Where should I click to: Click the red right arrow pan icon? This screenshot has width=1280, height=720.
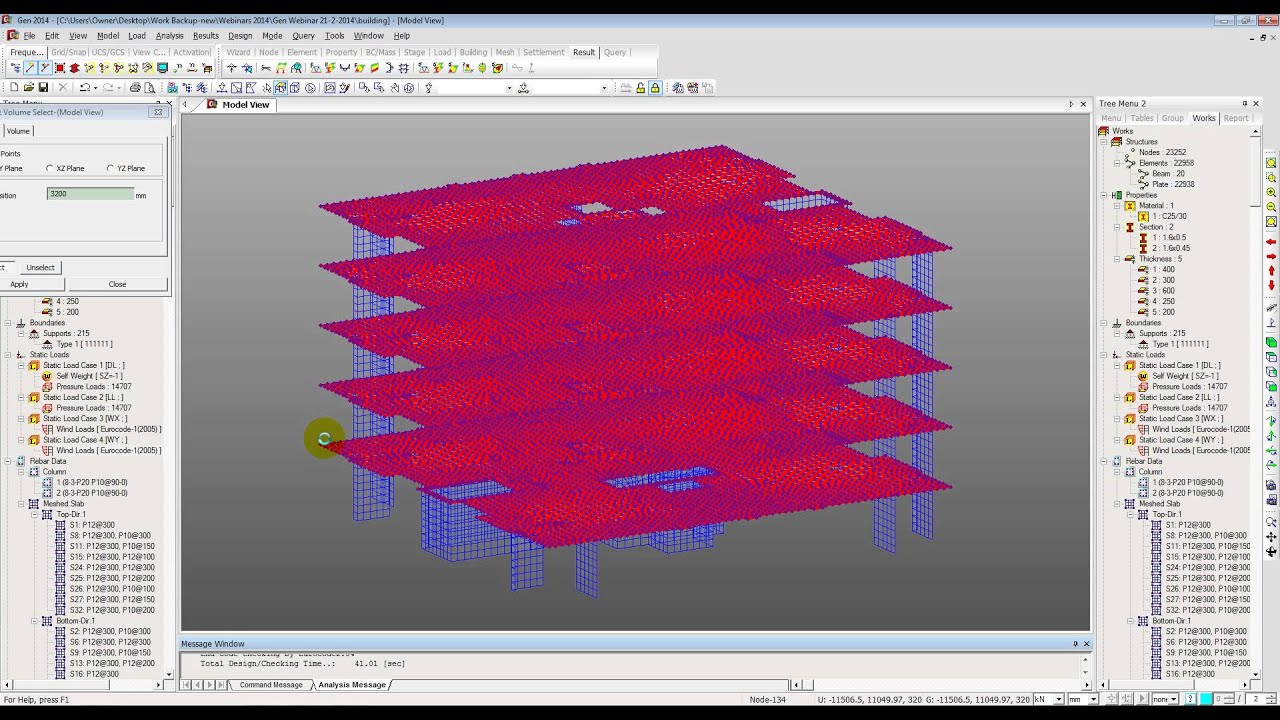[x=1271, y=256]
